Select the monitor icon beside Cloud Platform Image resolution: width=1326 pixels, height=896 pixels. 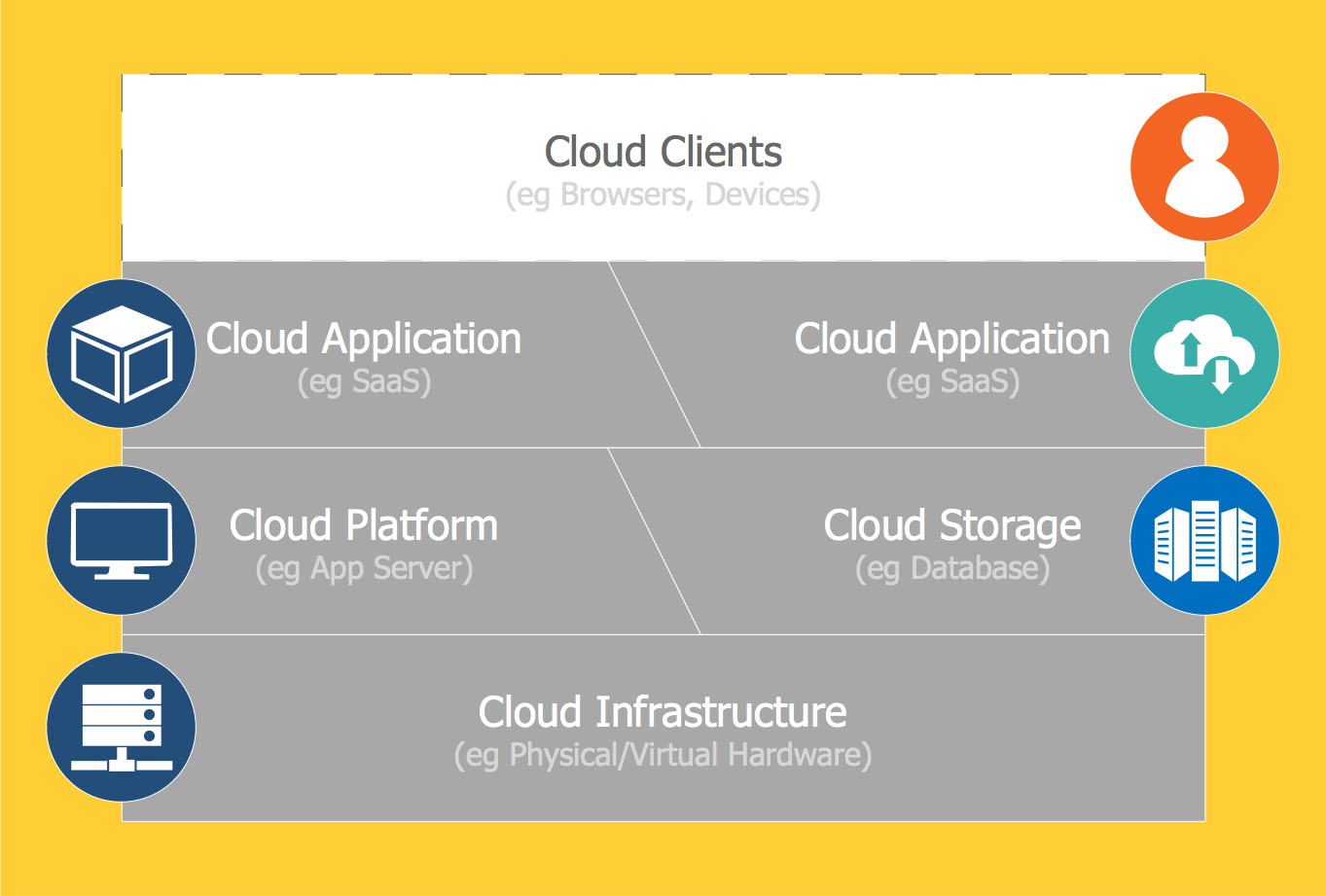pyautogui.click(x=122, y=540)
